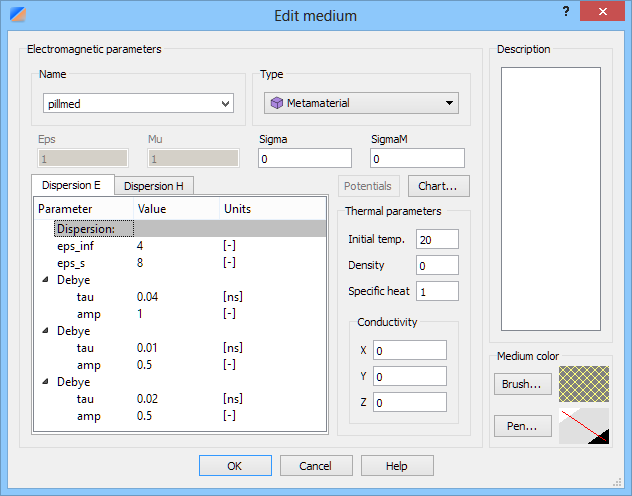This screenshot has height=496, width=632.
Task: Cancel the Edit medium dialog
Action: [x=316, y=466]
